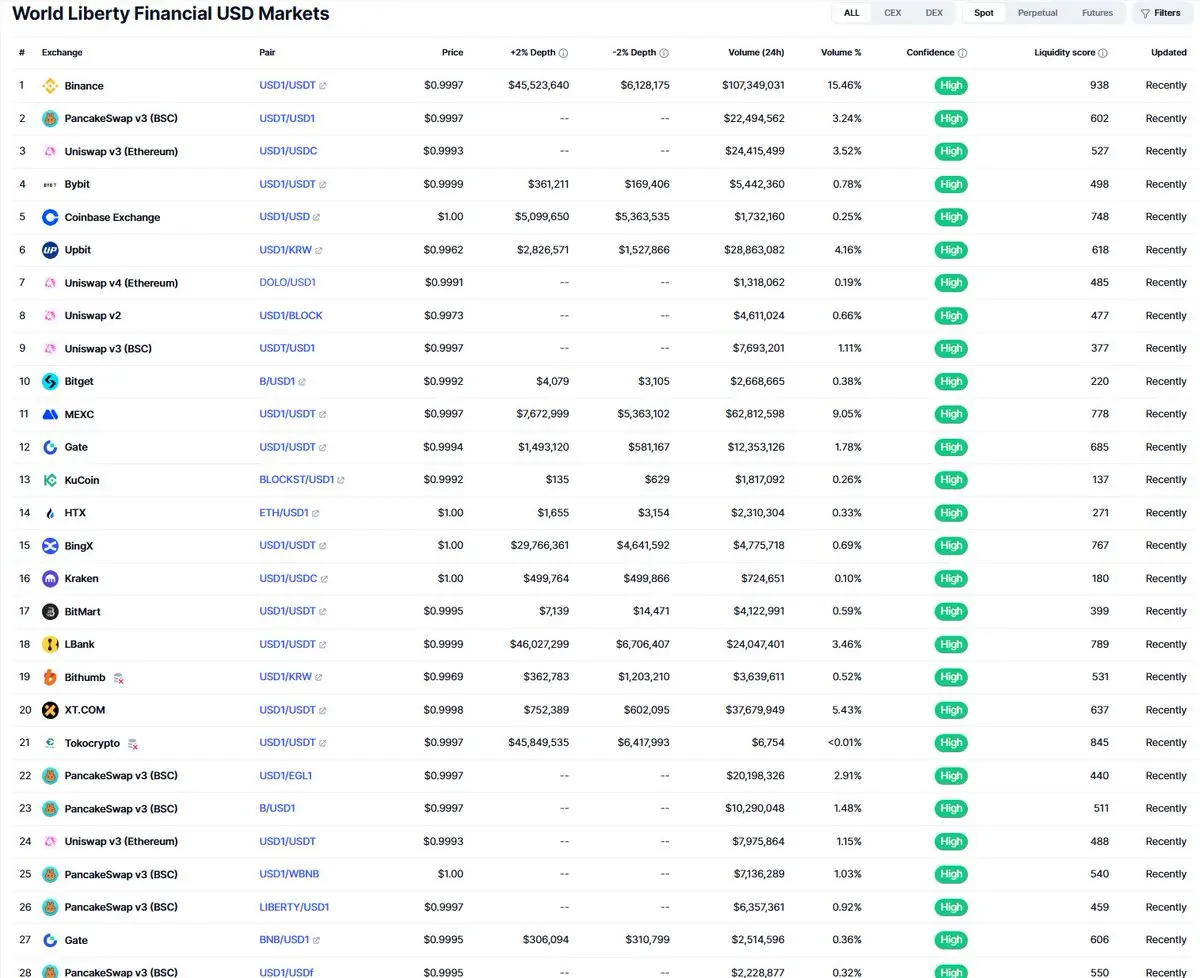Click the info icon beside Liquidity score
This screenshot has width=1200, height=978.
coord(1103,53)
